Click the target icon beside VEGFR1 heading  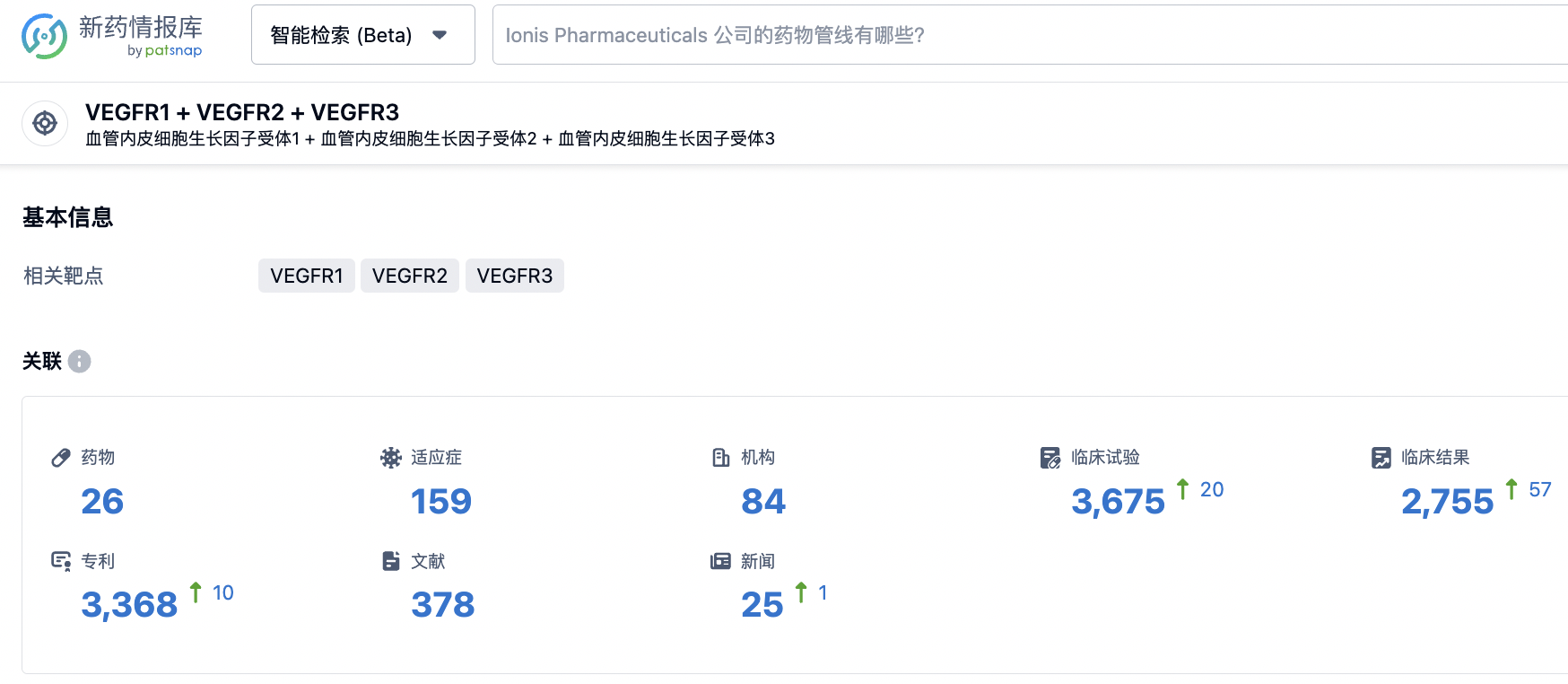click(45, 123)
